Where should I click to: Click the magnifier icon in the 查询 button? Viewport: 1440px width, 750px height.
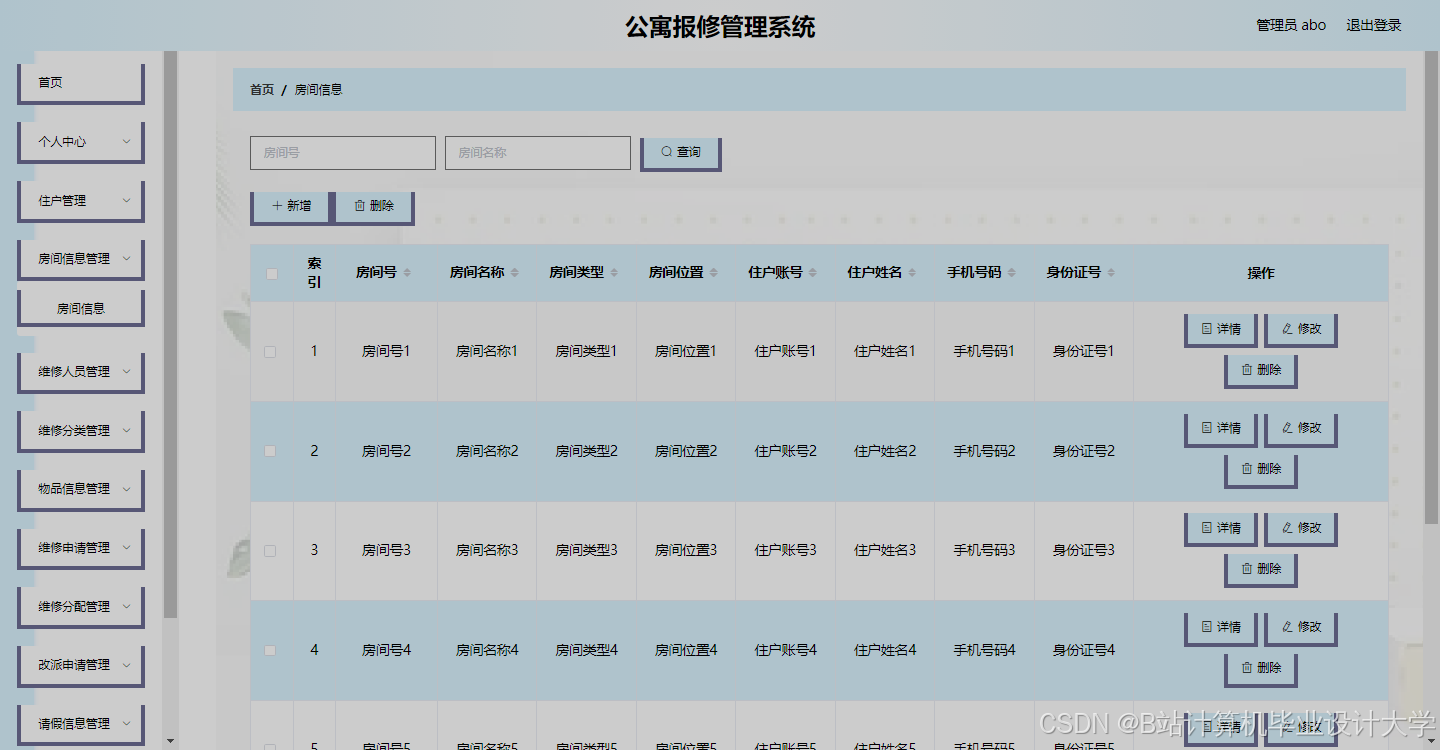point(667,153)
